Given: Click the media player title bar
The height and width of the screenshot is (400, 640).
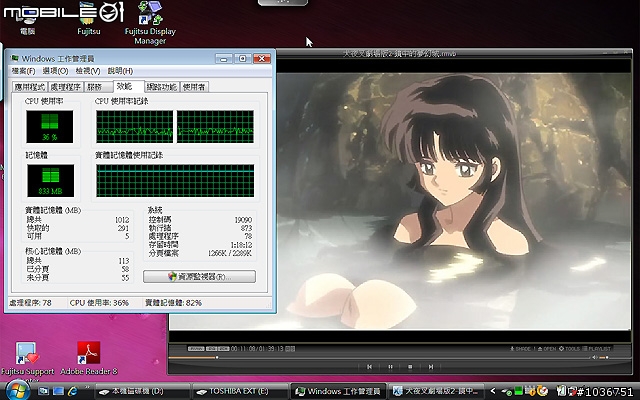Looking at the screenshot, I should (x=400, y=53).
